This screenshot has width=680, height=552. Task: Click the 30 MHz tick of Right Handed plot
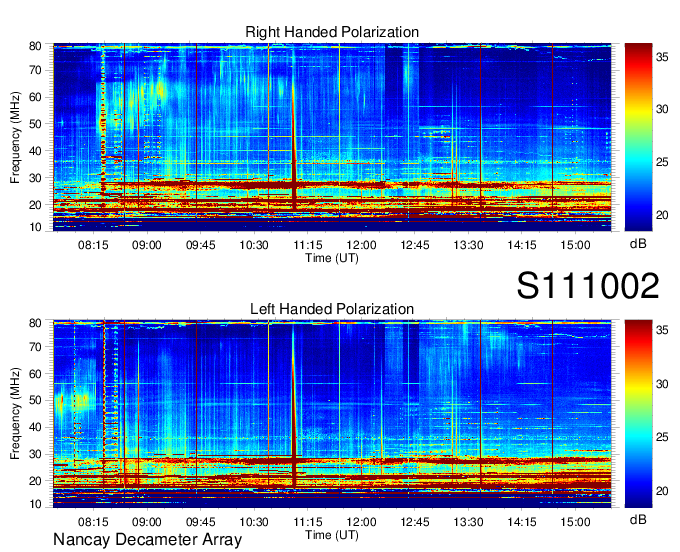coord(35,178)
